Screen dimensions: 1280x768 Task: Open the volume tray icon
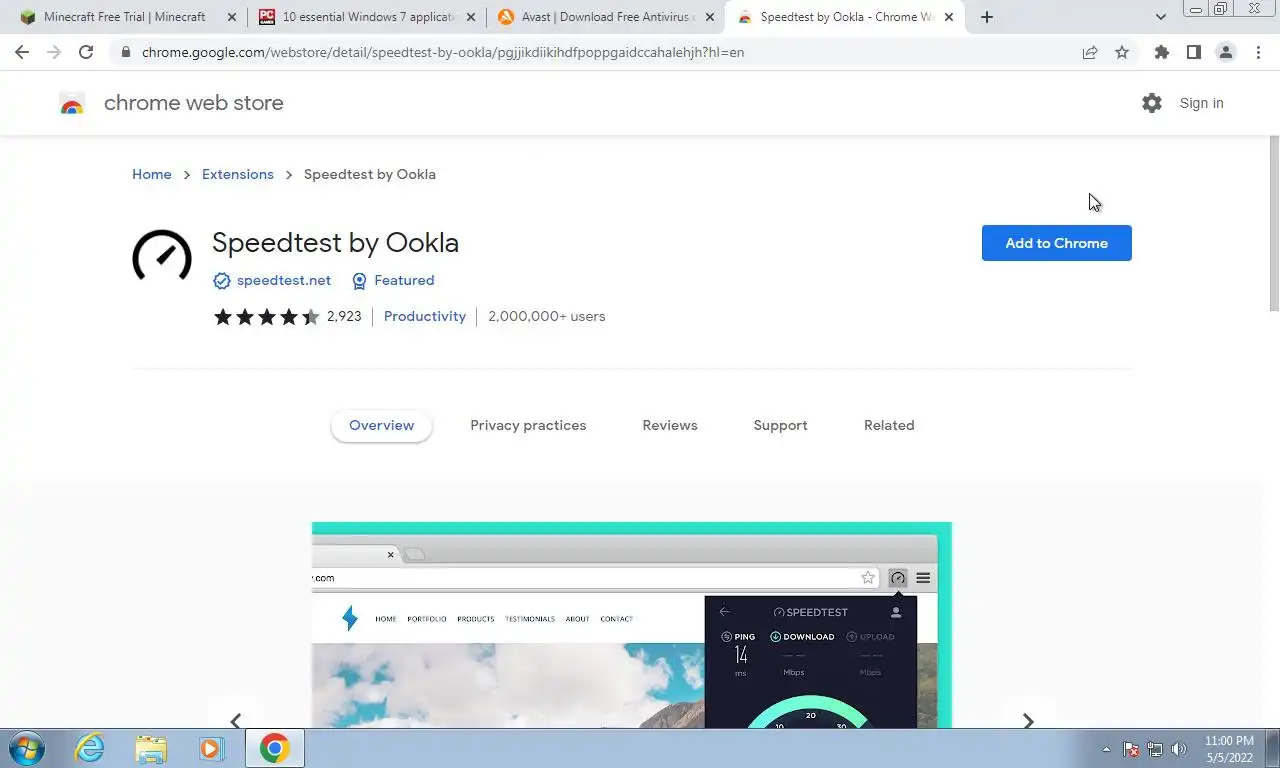[1179, 749]
